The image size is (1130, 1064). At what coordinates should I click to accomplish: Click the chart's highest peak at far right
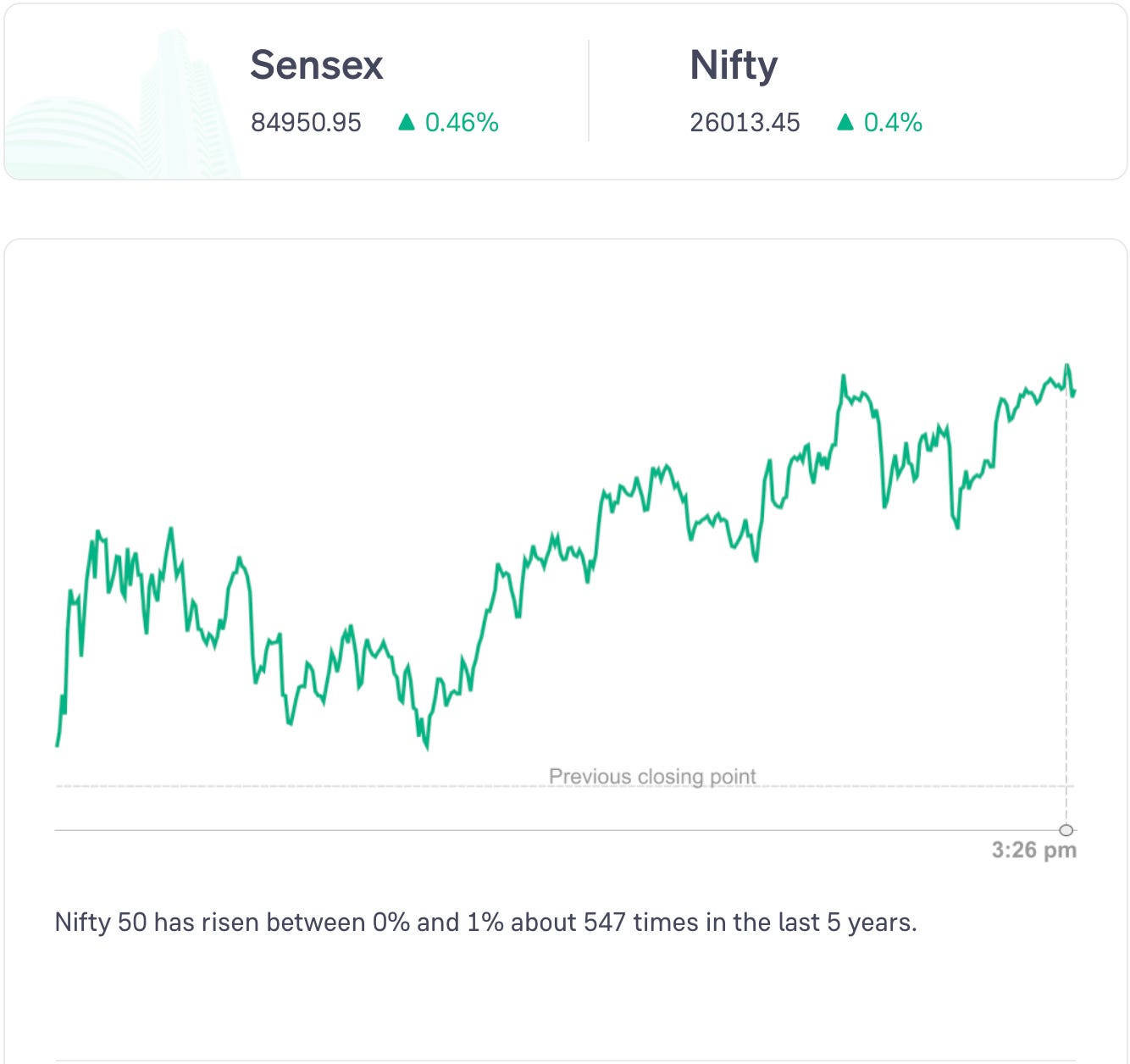1067,366
